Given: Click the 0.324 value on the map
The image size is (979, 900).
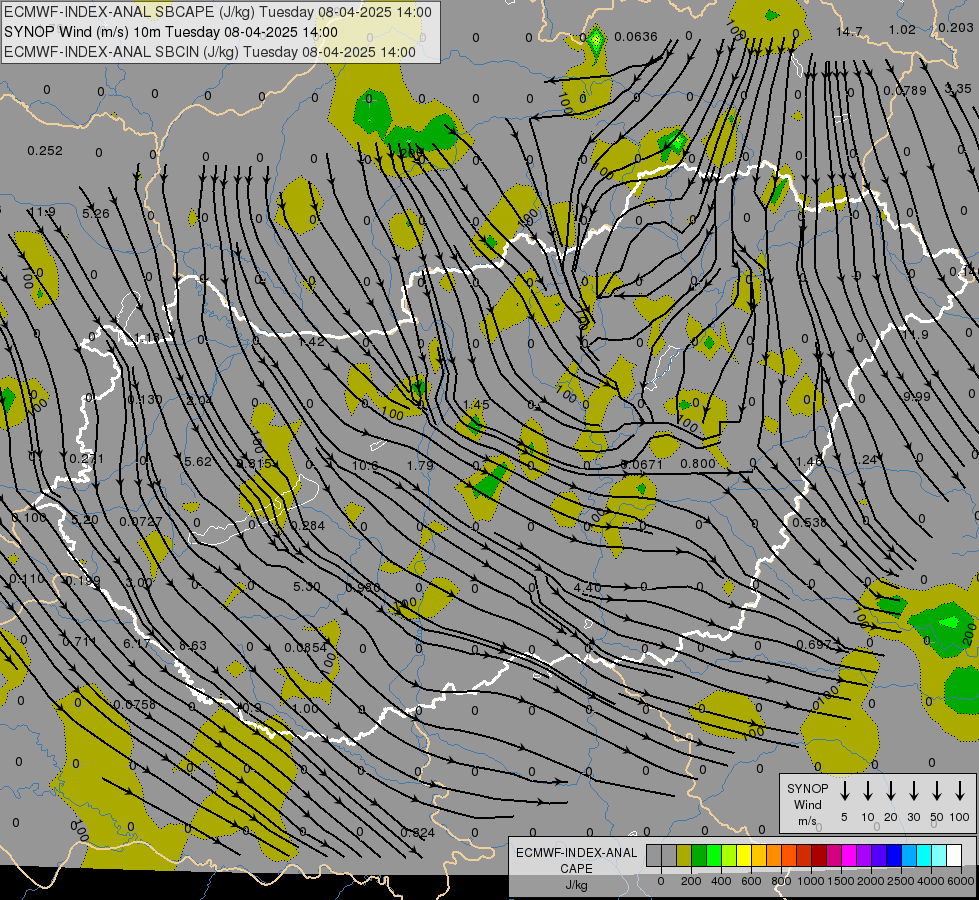Looking at the screenshot, I should (x=417, y=833).
